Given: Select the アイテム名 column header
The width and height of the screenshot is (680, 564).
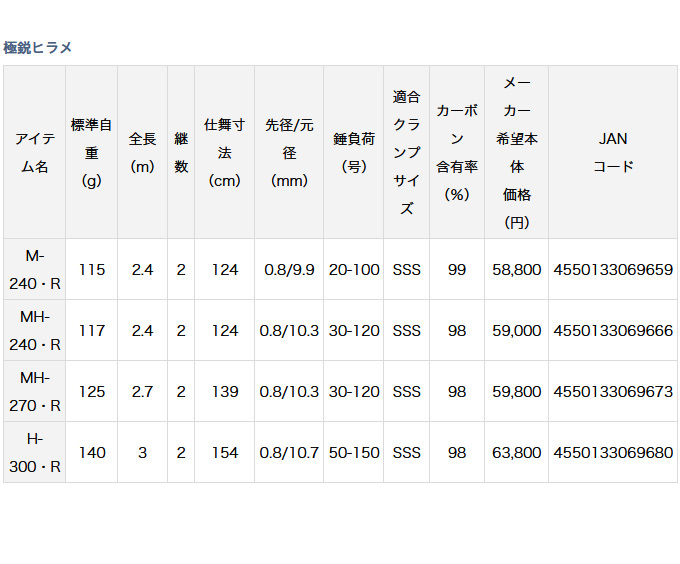Looking at the screenshot, I should coord(34,153).
